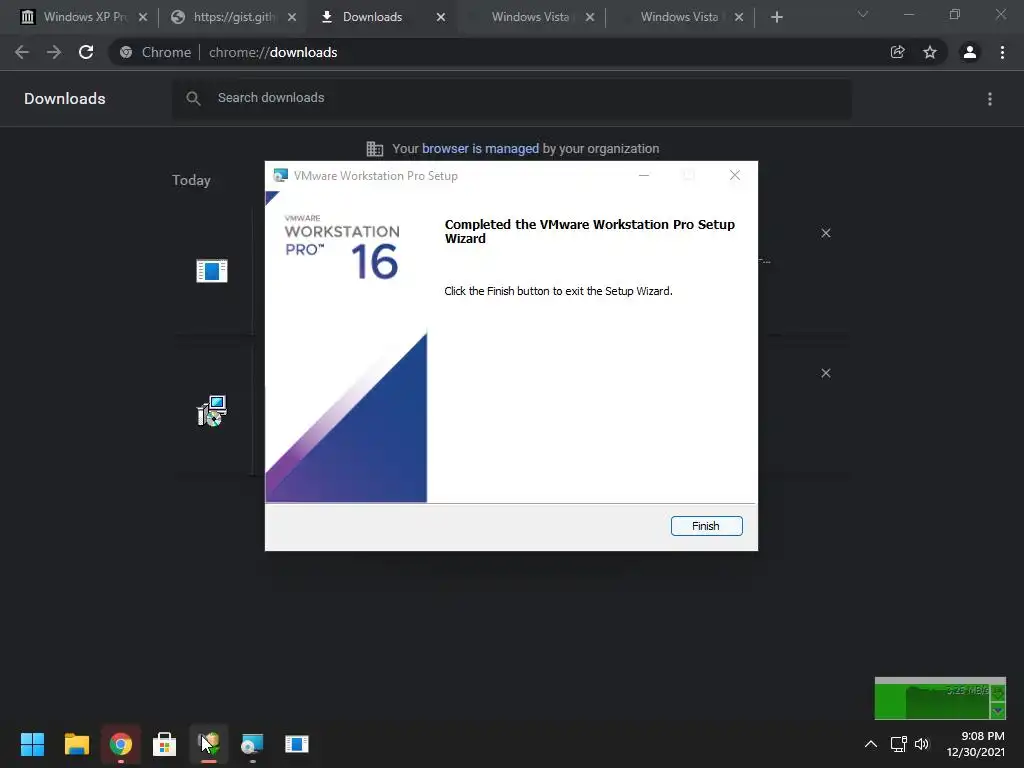Show hidden system tray icons
The image size is (1024, 768).
(871, 744)
